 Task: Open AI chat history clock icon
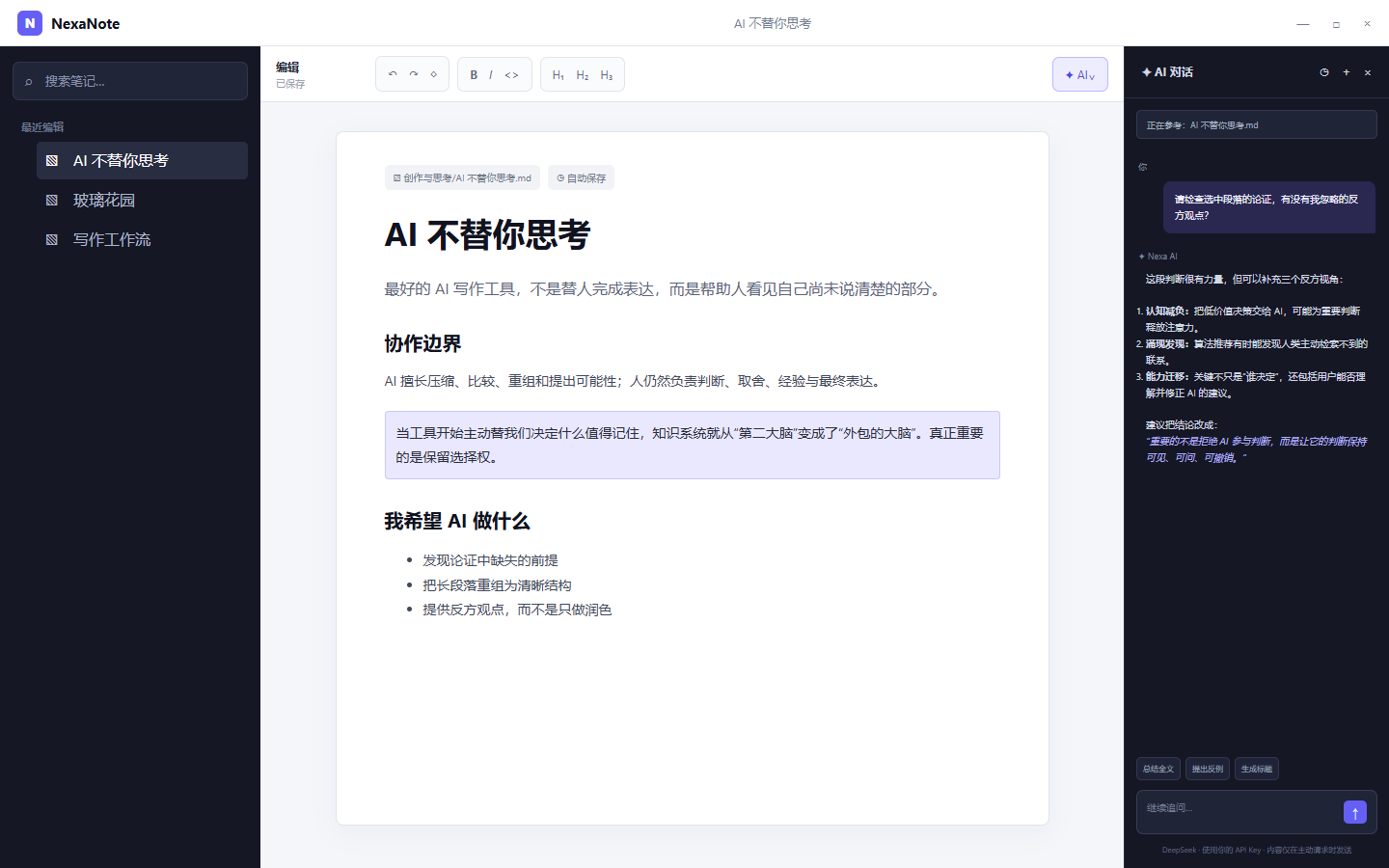click(x=1324, y=72)
